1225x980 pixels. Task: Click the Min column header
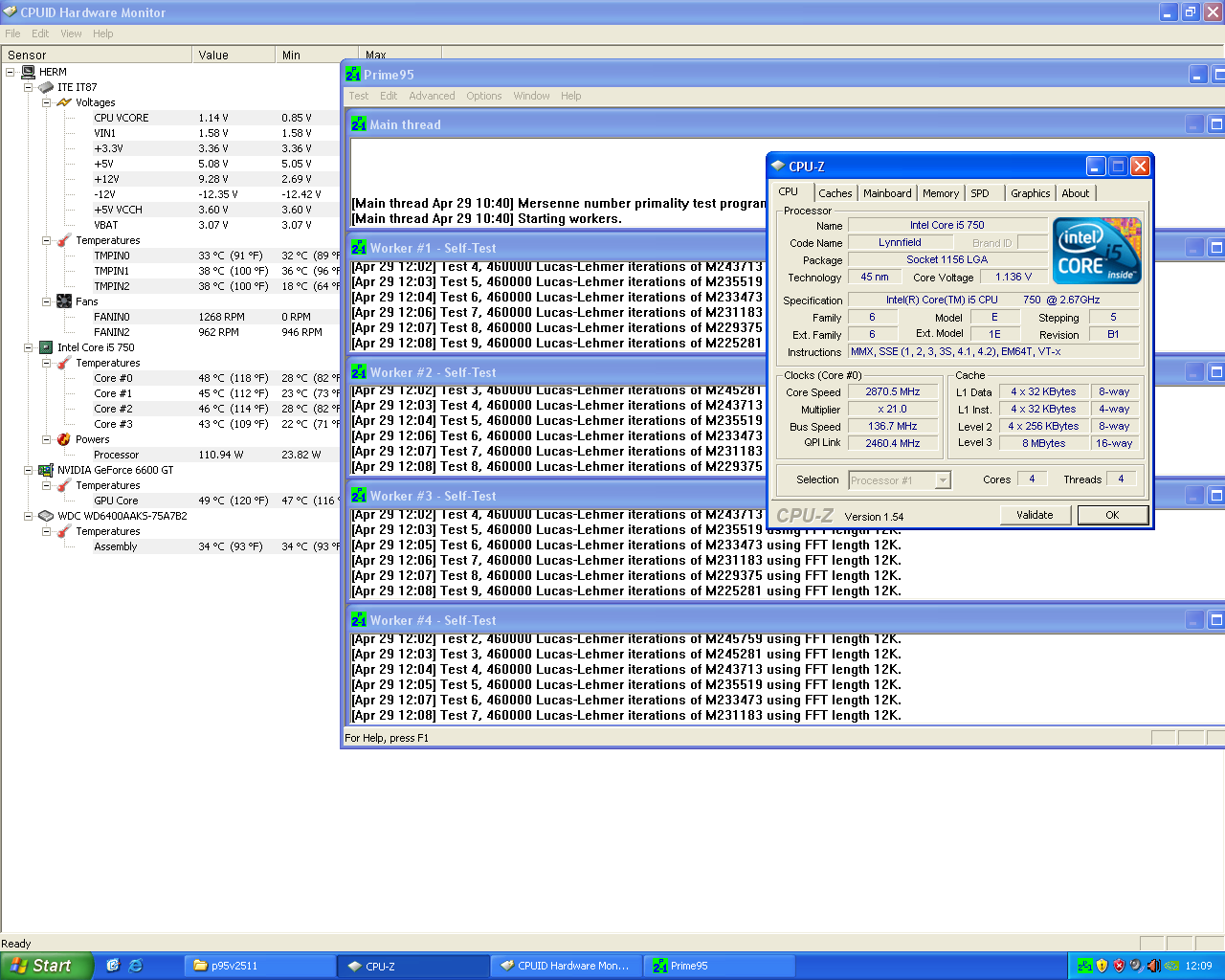pos(317,55)
